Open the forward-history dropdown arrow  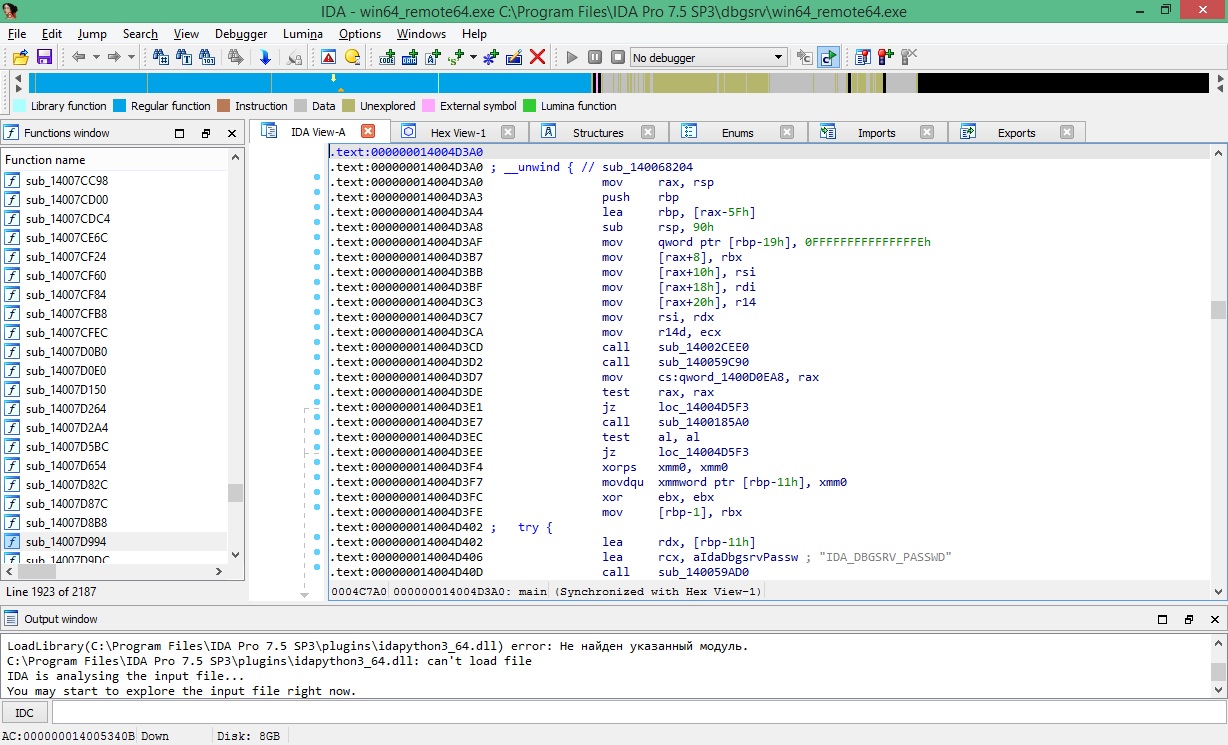[131, 58]
